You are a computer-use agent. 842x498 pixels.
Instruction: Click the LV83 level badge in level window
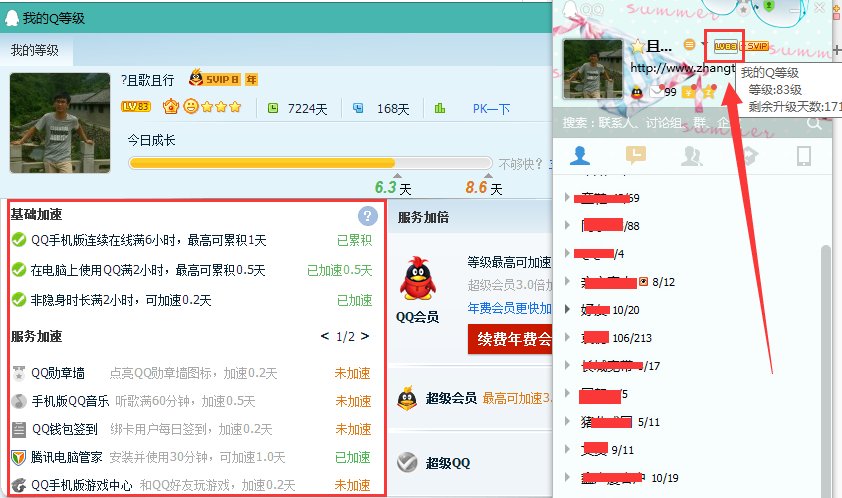coord(135,106)
